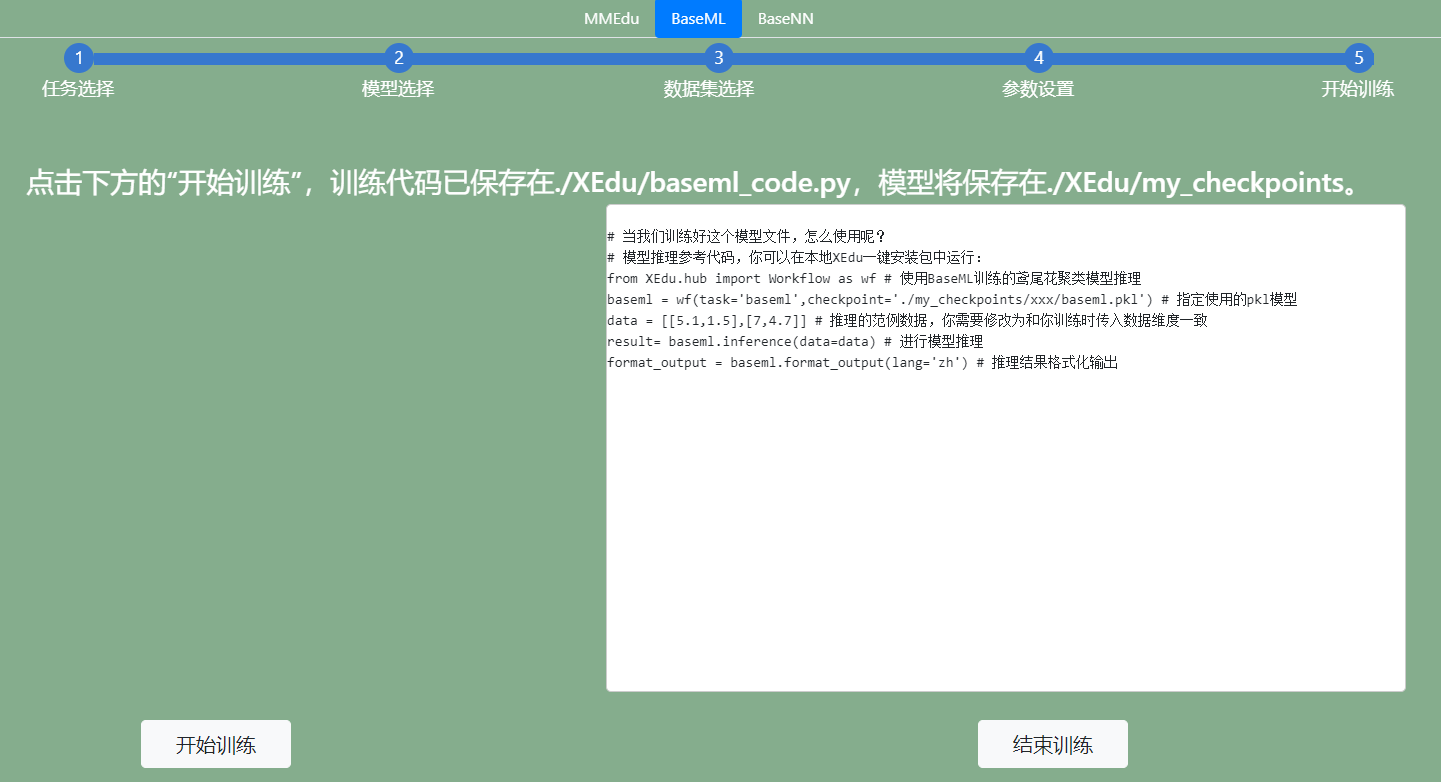1441x782 pixels.
Task: Click the comment line '# 模型推理参考代码'
Action: coord(795,257)
